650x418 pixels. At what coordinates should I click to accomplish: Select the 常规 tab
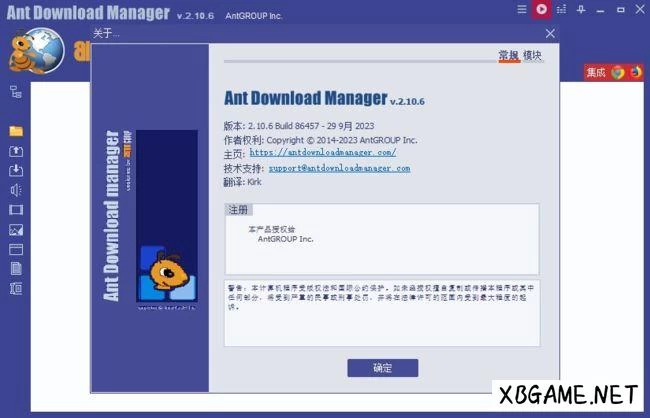click(x=509, y=56)
